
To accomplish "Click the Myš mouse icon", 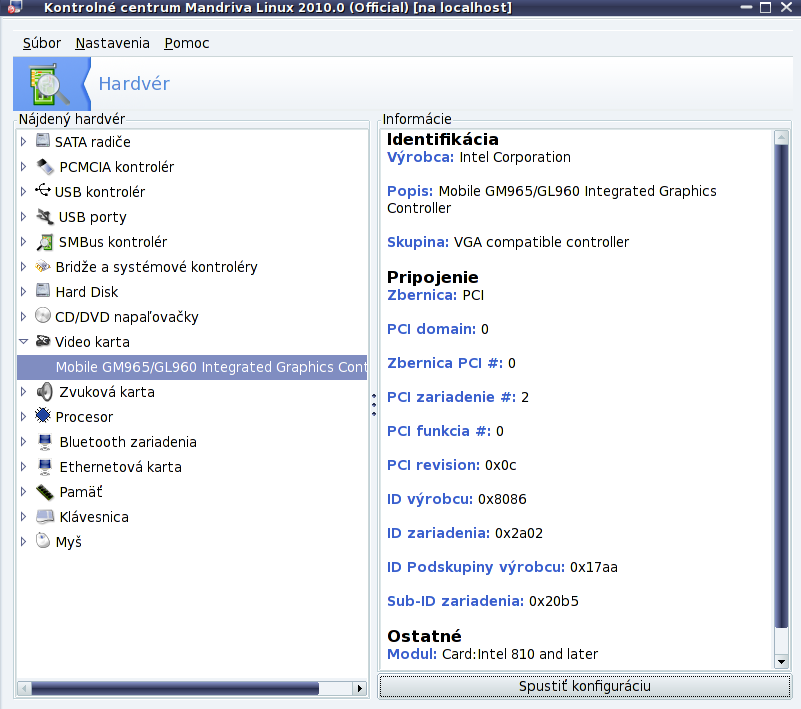I will pos(43,540).
